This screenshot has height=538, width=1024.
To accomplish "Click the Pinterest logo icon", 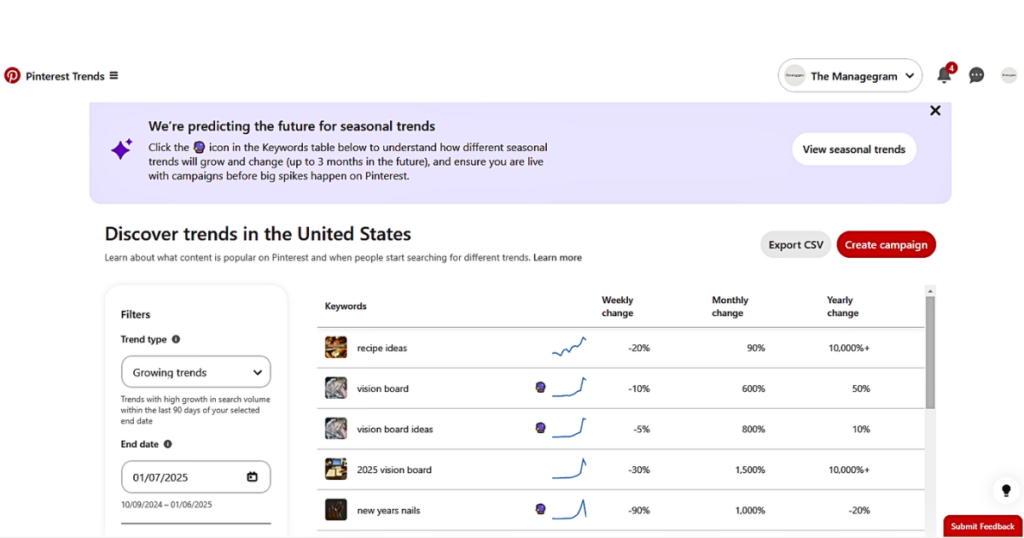I will click(x=12, y=76).
